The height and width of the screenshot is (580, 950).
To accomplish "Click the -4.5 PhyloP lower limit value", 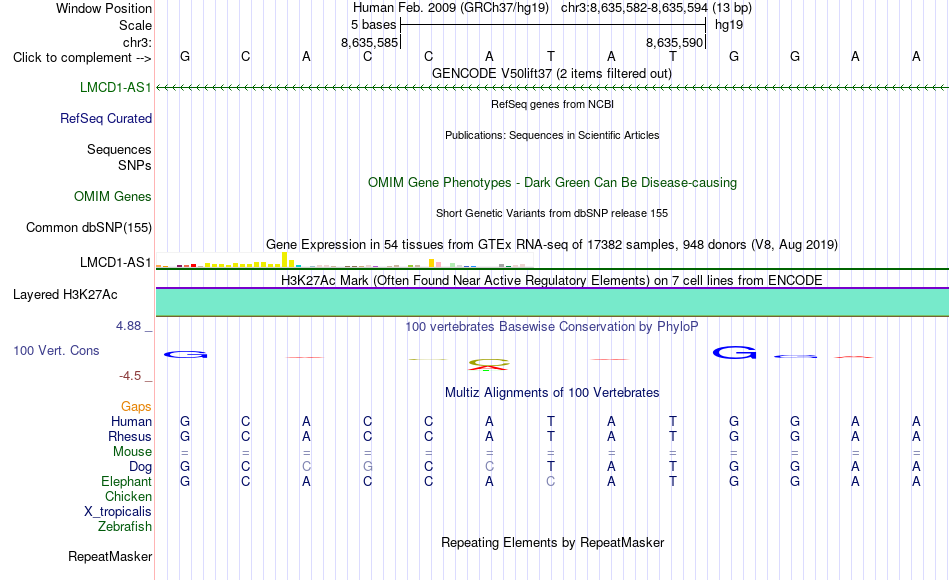I will click(130, 376).
